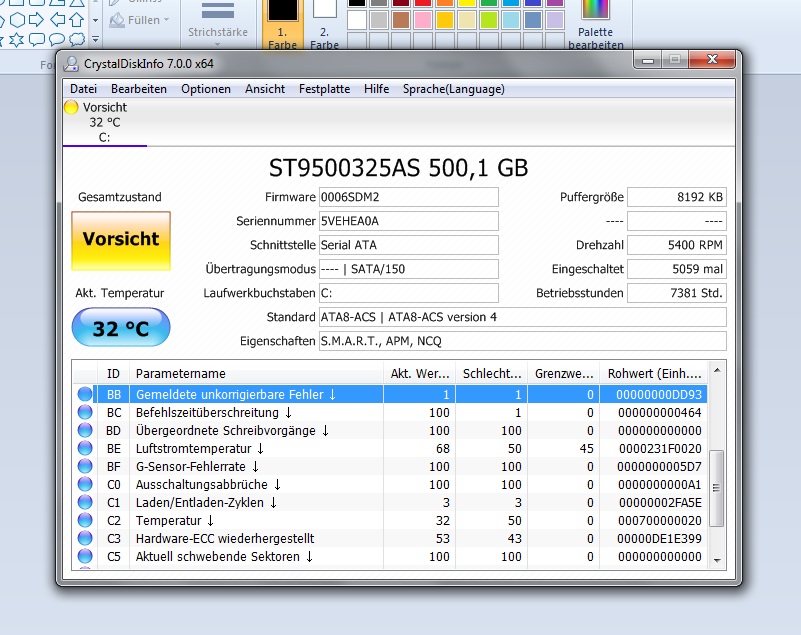Image resolution: width=801 pixels, height=635 pixels.
Task: Select the Aktuell schwebende Sektoren row
Action: click(x=390, y=556)
